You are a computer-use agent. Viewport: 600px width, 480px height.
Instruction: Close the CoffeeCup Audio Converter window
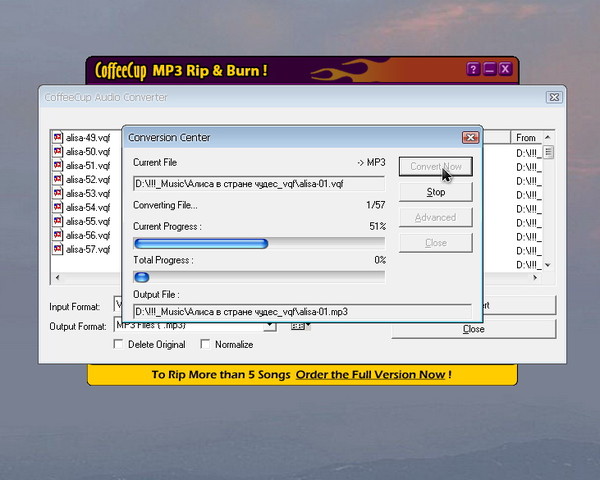click(554, 97)
